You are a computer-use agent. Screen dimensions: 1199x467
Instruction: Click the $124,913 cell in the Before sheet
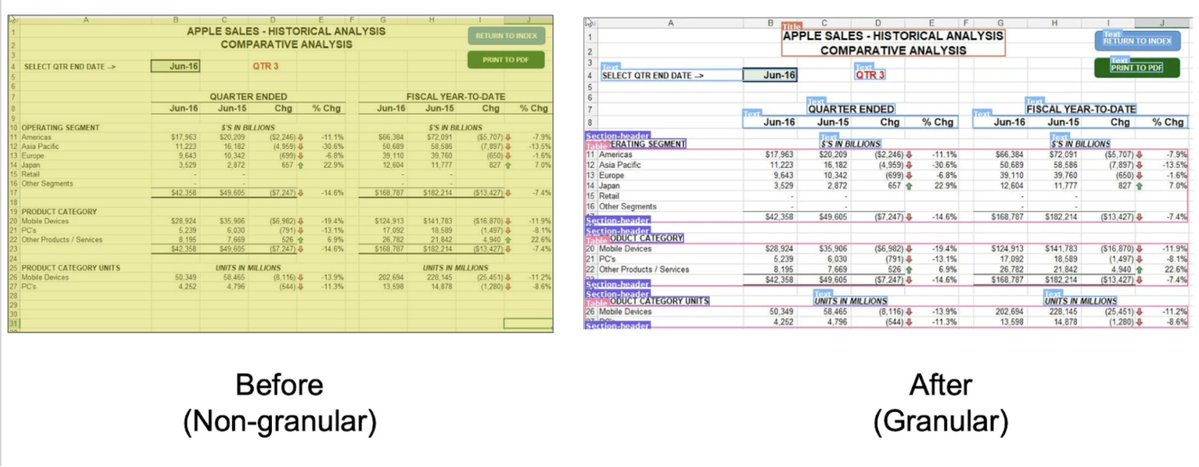click(391, 221)
